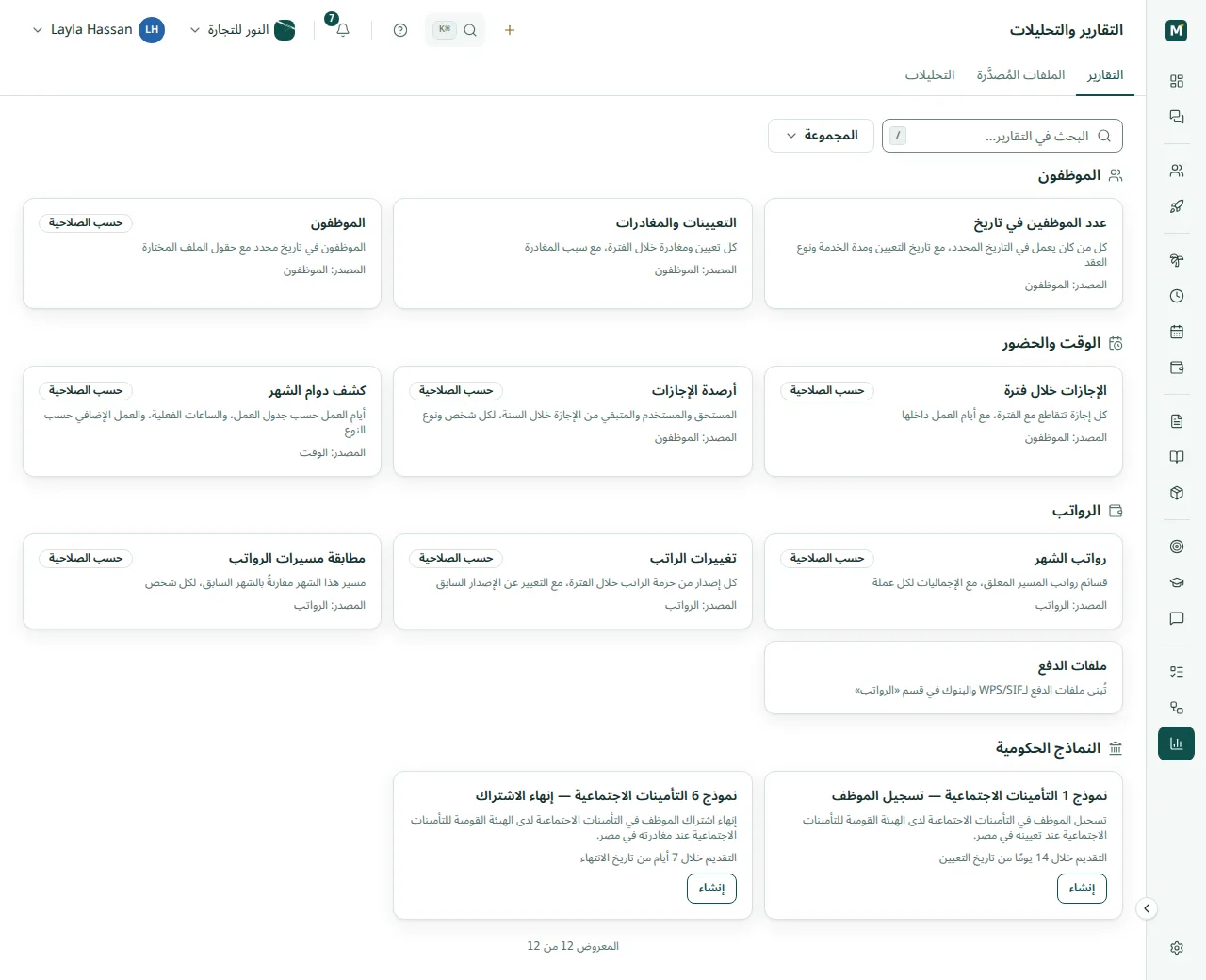Open the تغييرات الراتب report card

coord(573,581)
